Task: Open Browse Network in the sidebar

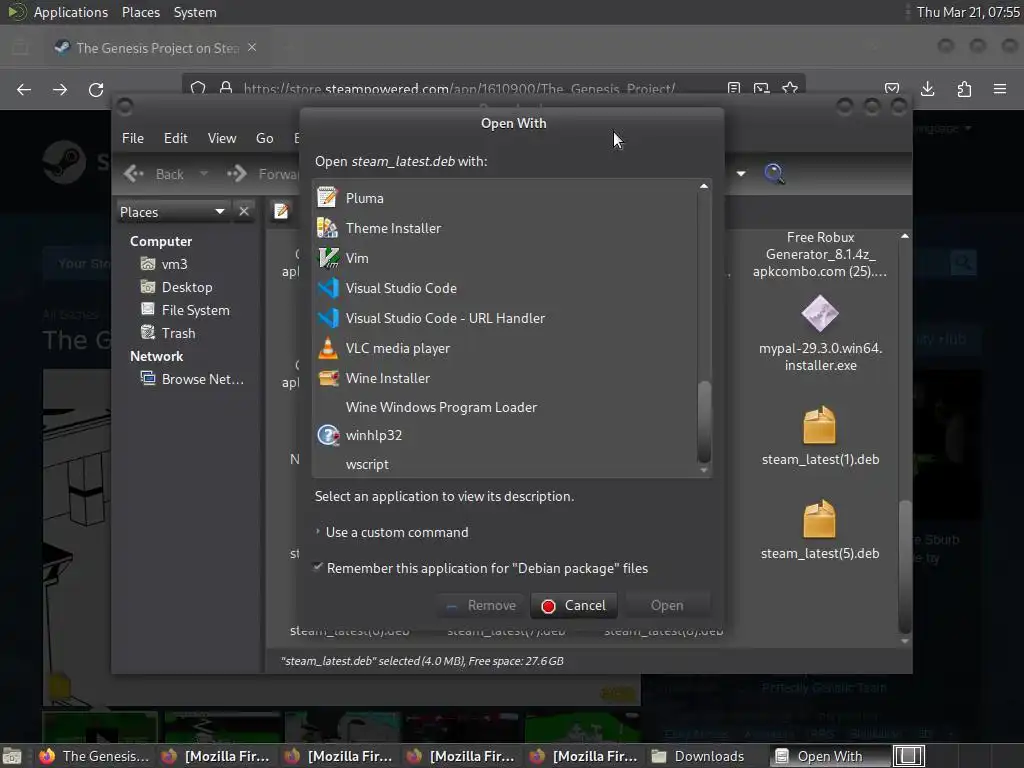Action: pyautogui.click(x=202, y=379)
